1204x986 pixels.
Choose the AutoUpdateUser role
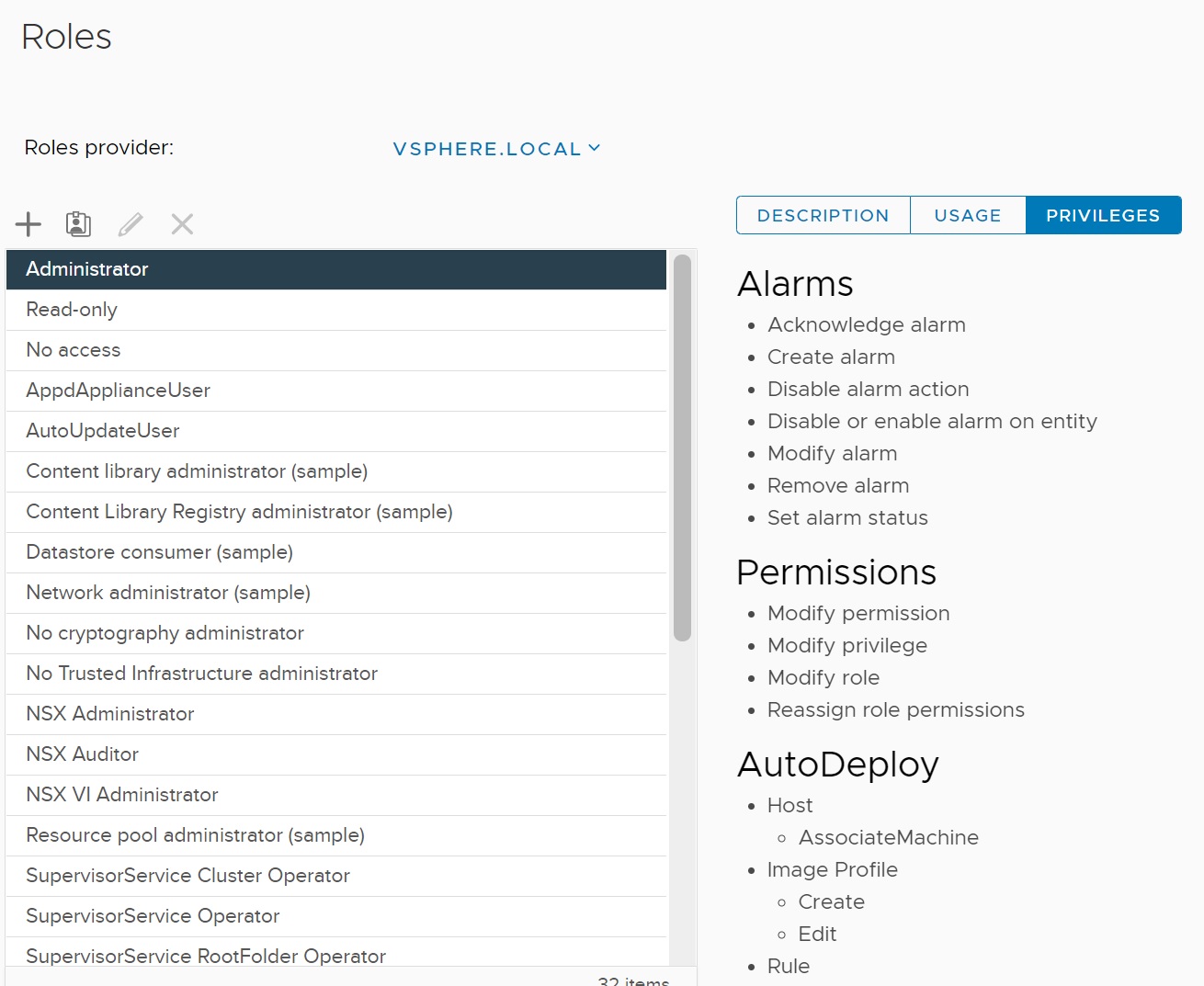click(x=336, y=431)
